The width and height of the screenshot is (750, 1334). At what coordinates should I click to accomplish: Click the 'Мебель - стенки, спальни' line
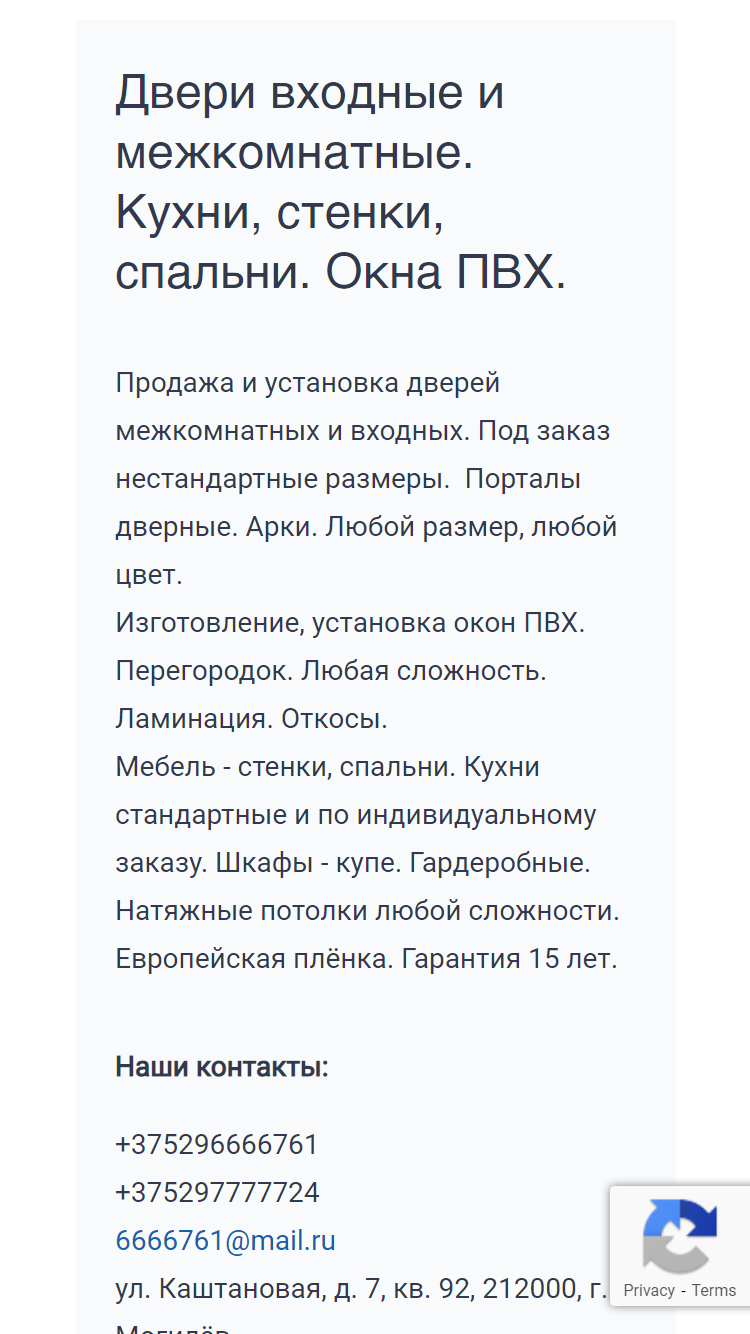tap(286, 767)
